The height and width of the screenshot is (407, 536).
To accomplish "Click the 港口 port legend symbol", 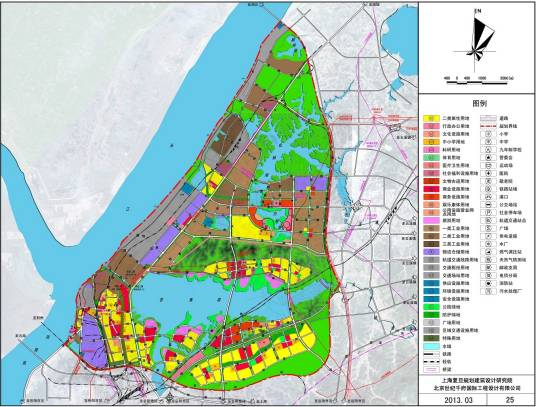I will pyautogui.click(x=488, y=197).
